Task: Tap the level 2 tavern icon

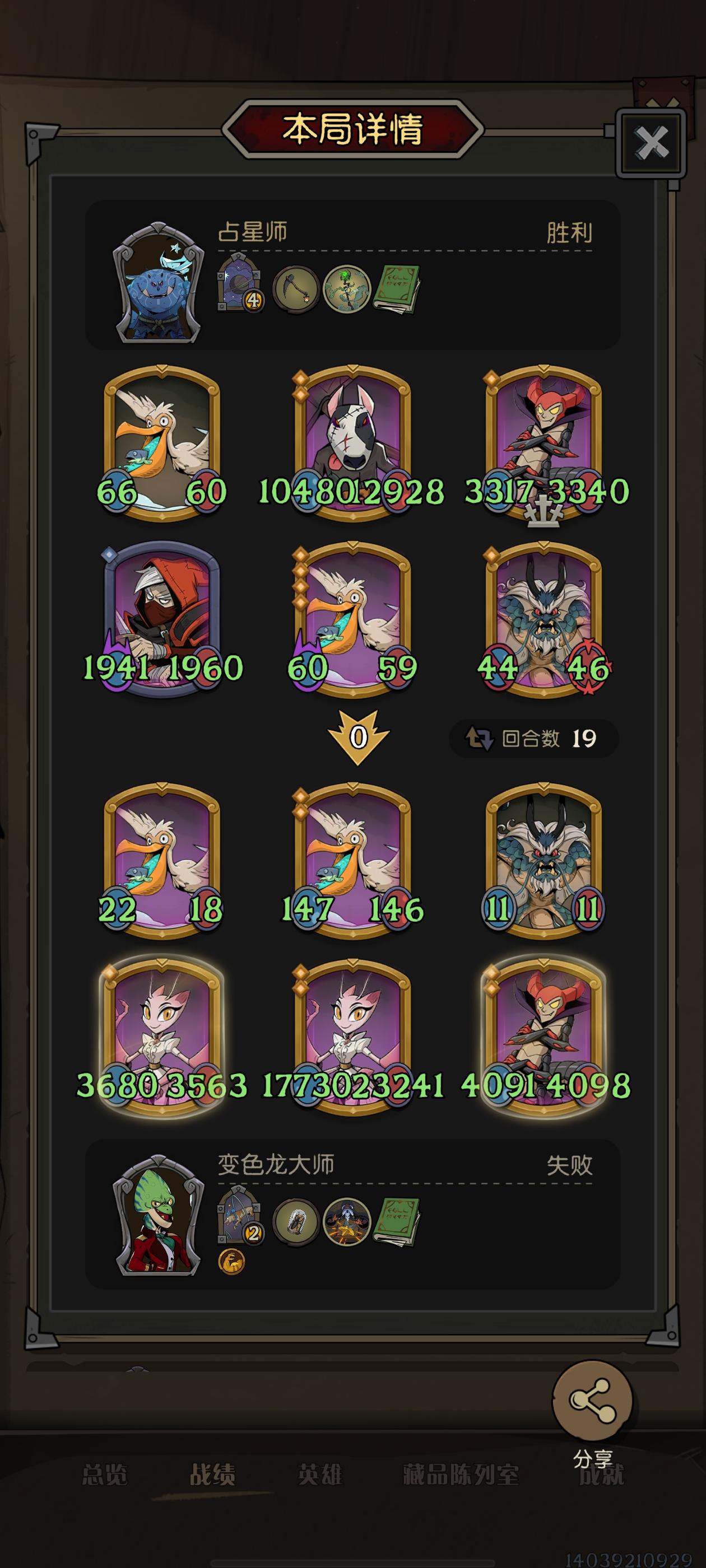Action: (x=240, y=1216)
